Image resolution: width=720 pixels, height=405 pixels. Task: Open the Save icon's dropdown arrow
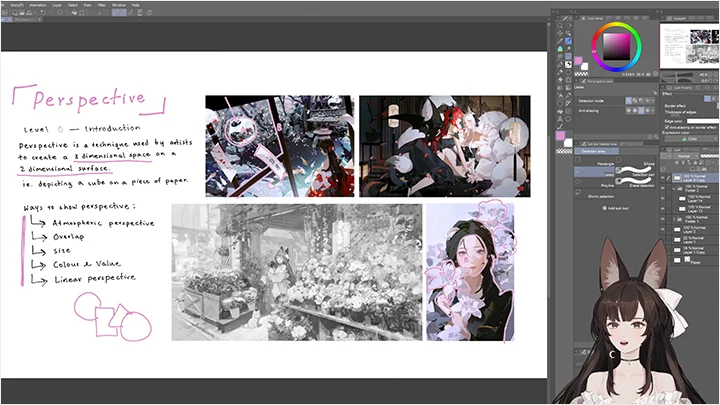35,13
